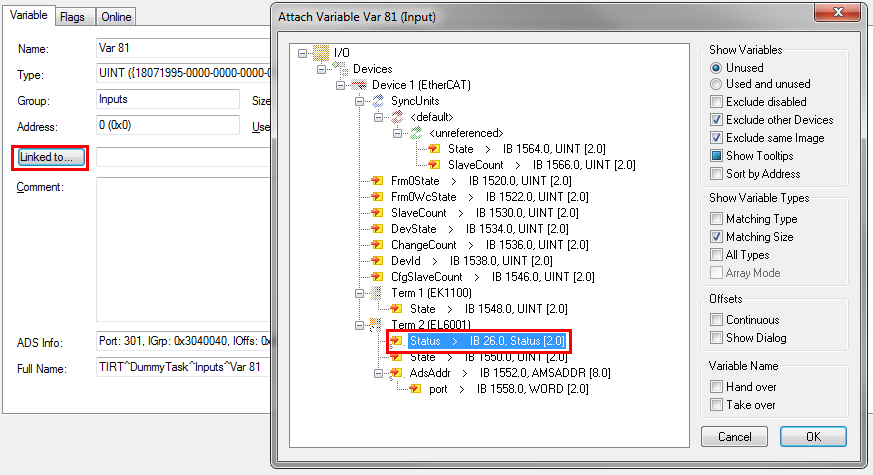Collapse the SyncUnits node
Viewport: 873px width, 475px height.
[359, 101]
